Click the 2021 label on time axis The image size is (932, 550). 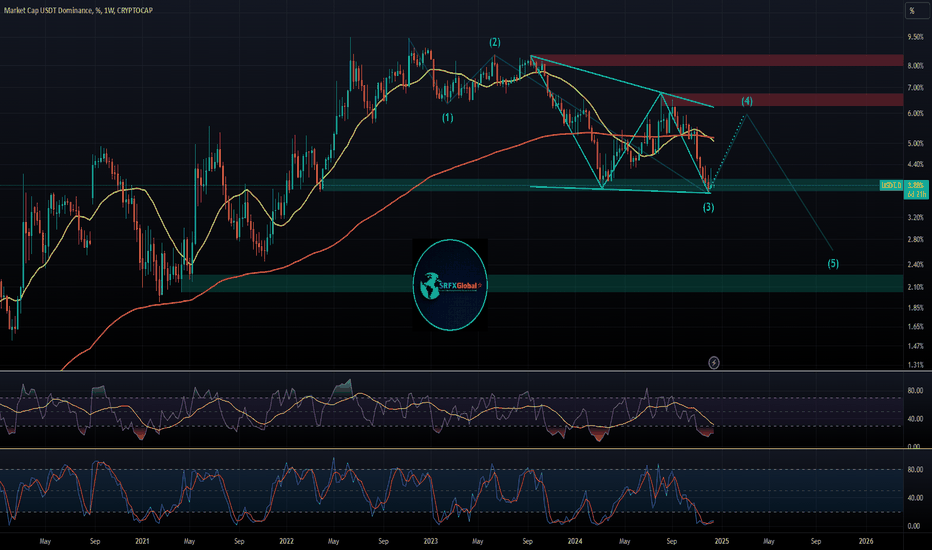(x=142, y=541)
